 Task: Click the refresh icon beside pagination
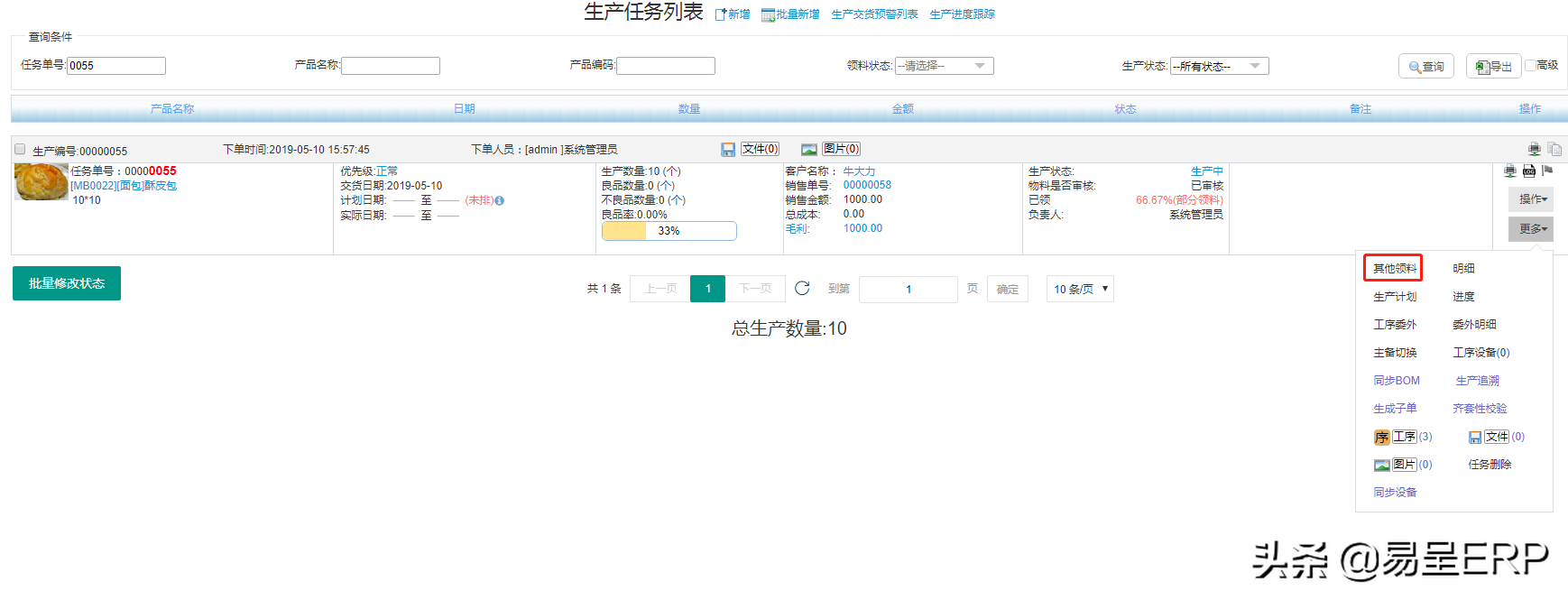(x=802, y=289)
